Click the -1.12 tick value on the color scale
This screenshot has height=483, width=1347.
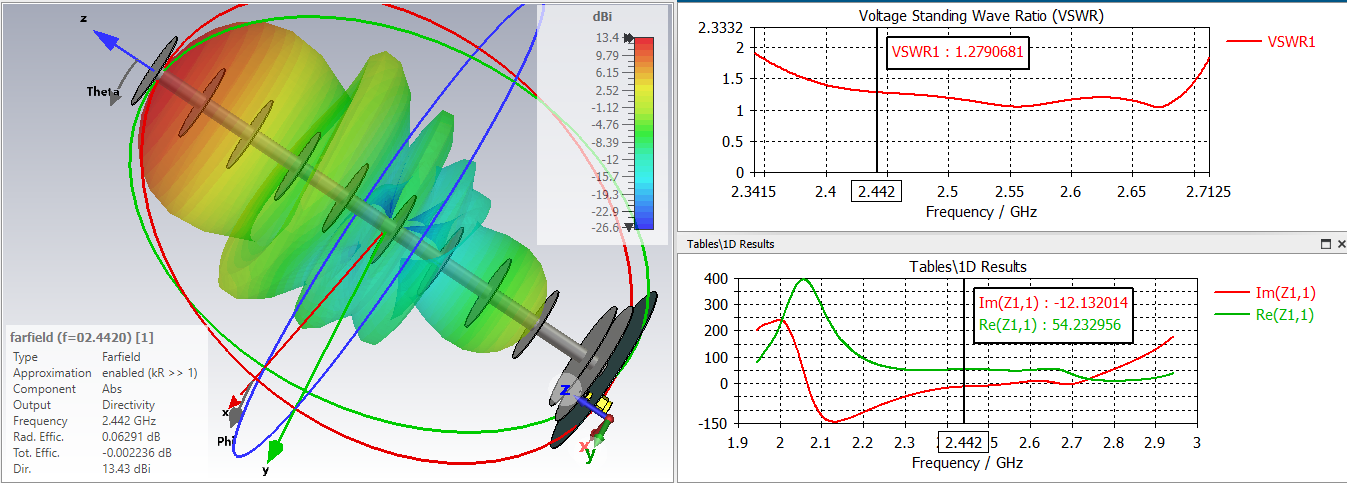coord(606,107)
